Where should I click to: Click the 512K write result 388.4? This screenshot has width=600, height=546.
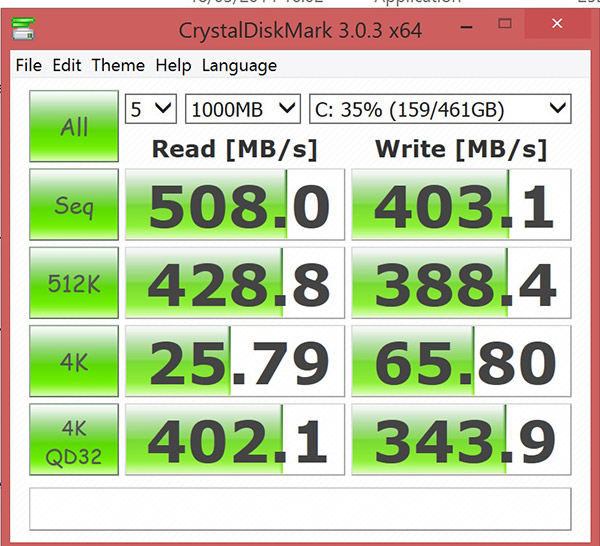[x=461, y=283]
